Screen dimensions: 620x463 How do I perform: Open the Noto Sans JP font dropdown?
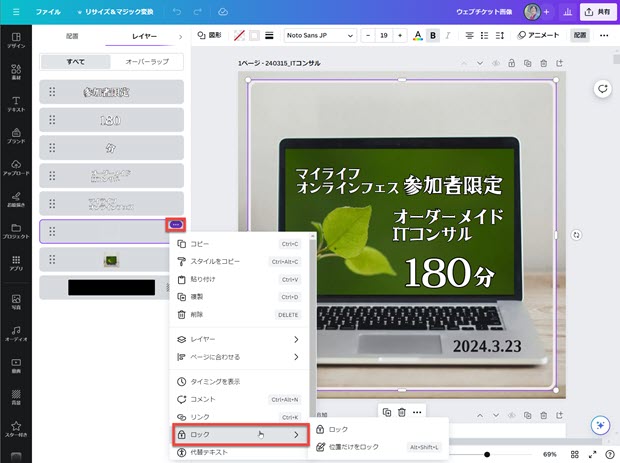319,35
